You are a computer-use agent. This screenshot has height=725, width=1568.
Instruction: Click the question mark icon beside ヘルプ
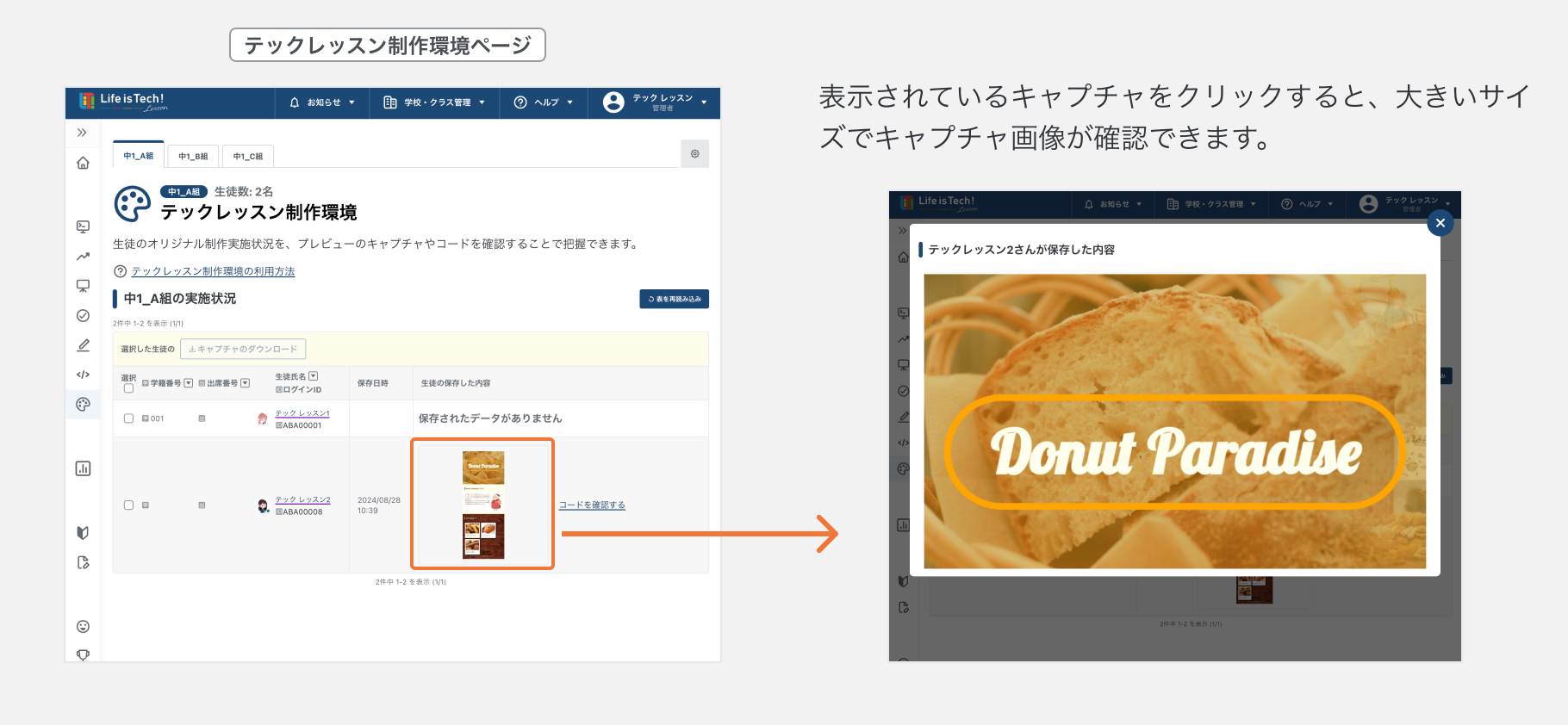(x=520, y=102)
